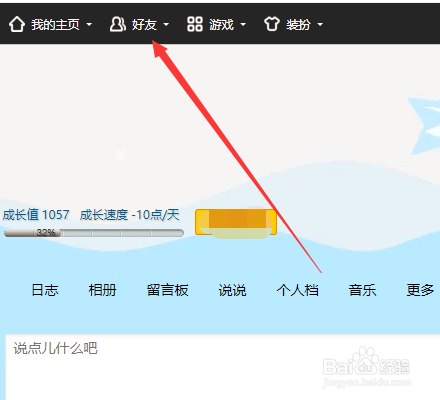This screenshot has height=400, width=440.
Task: Switch to the 相册 tab
Action: click(x=103, y=290)
